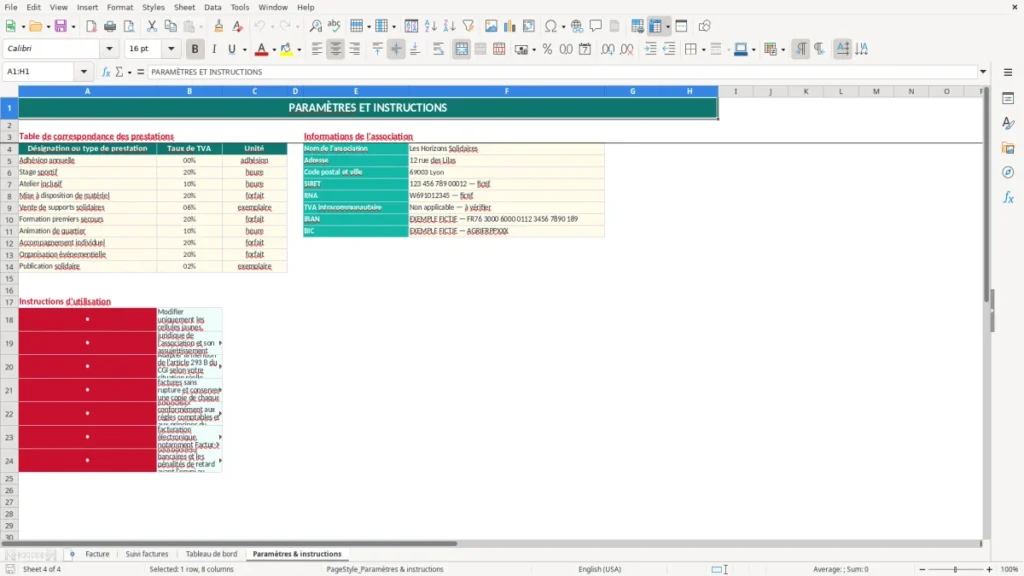Open the Name Box dropdown
The image size is (1024, 576).
84,72
